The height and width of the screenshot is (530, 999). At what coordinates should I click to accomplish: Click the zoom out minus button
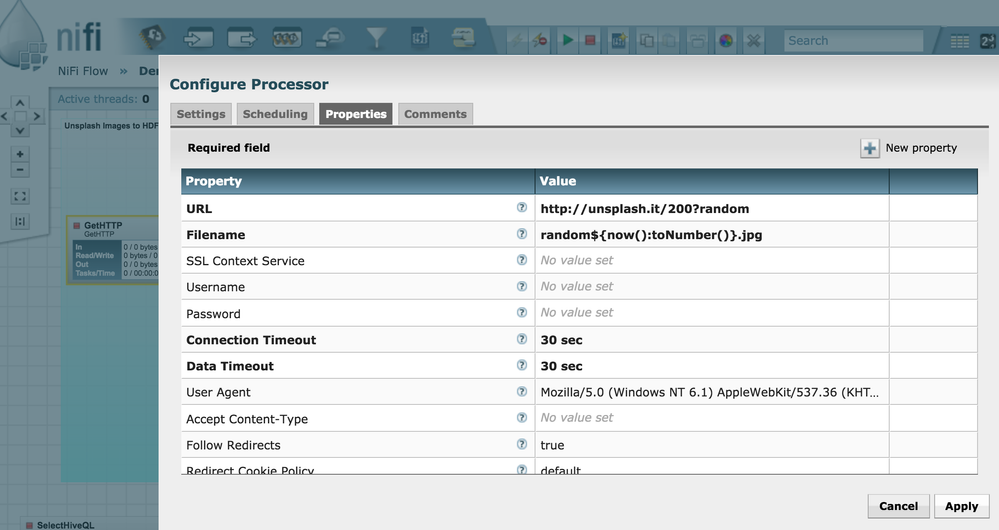pos(20,170)
